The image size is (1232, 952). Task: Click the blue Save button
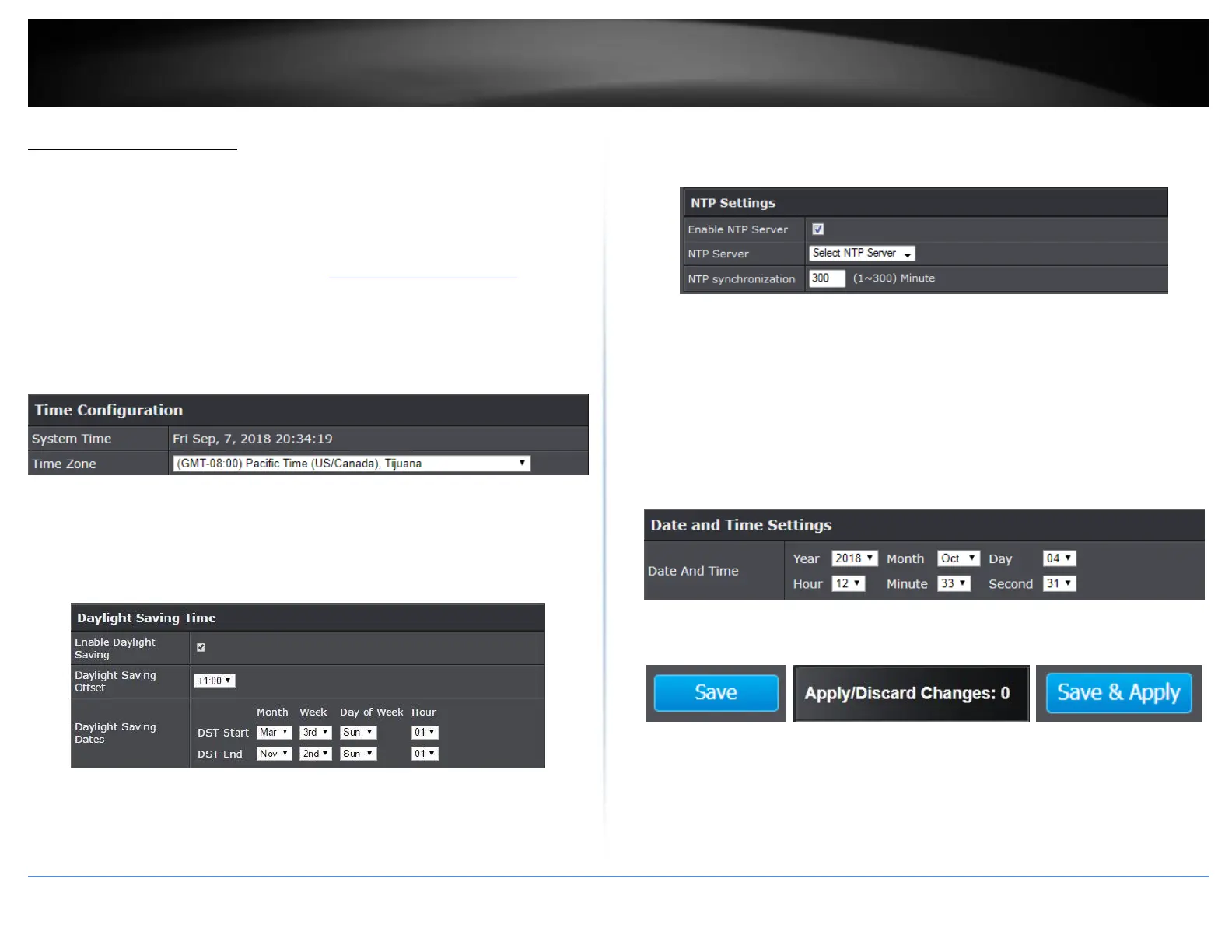click(x=716, y=693)
